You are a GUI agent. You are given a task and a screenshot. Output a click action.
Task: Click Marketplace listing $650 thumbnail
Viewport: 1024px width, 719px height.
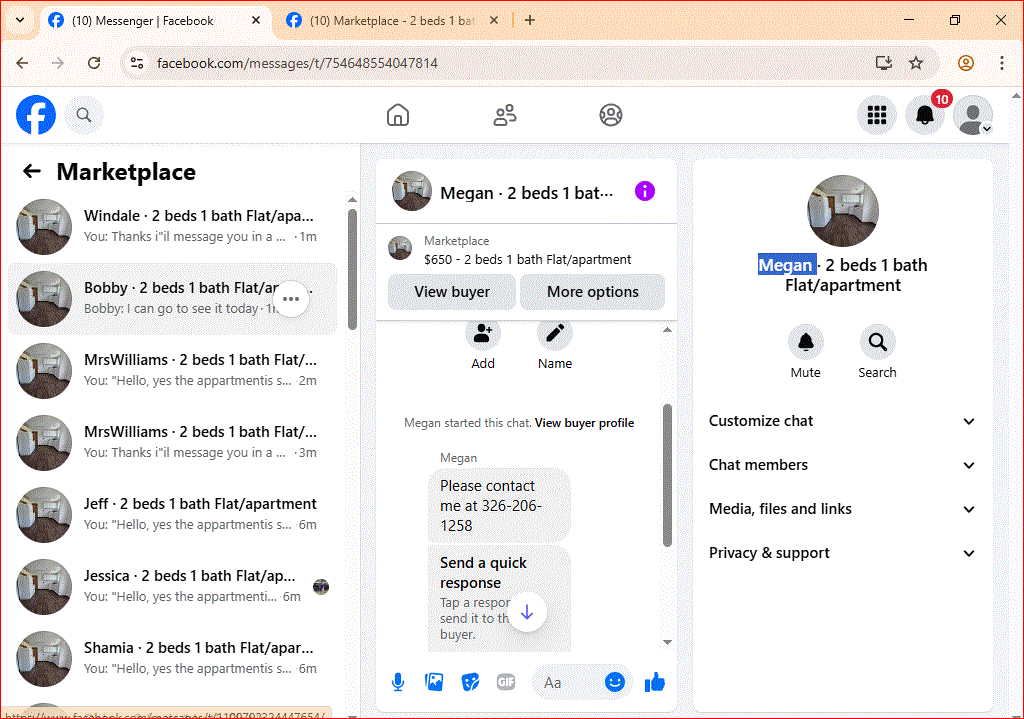[x=400, y=249]
